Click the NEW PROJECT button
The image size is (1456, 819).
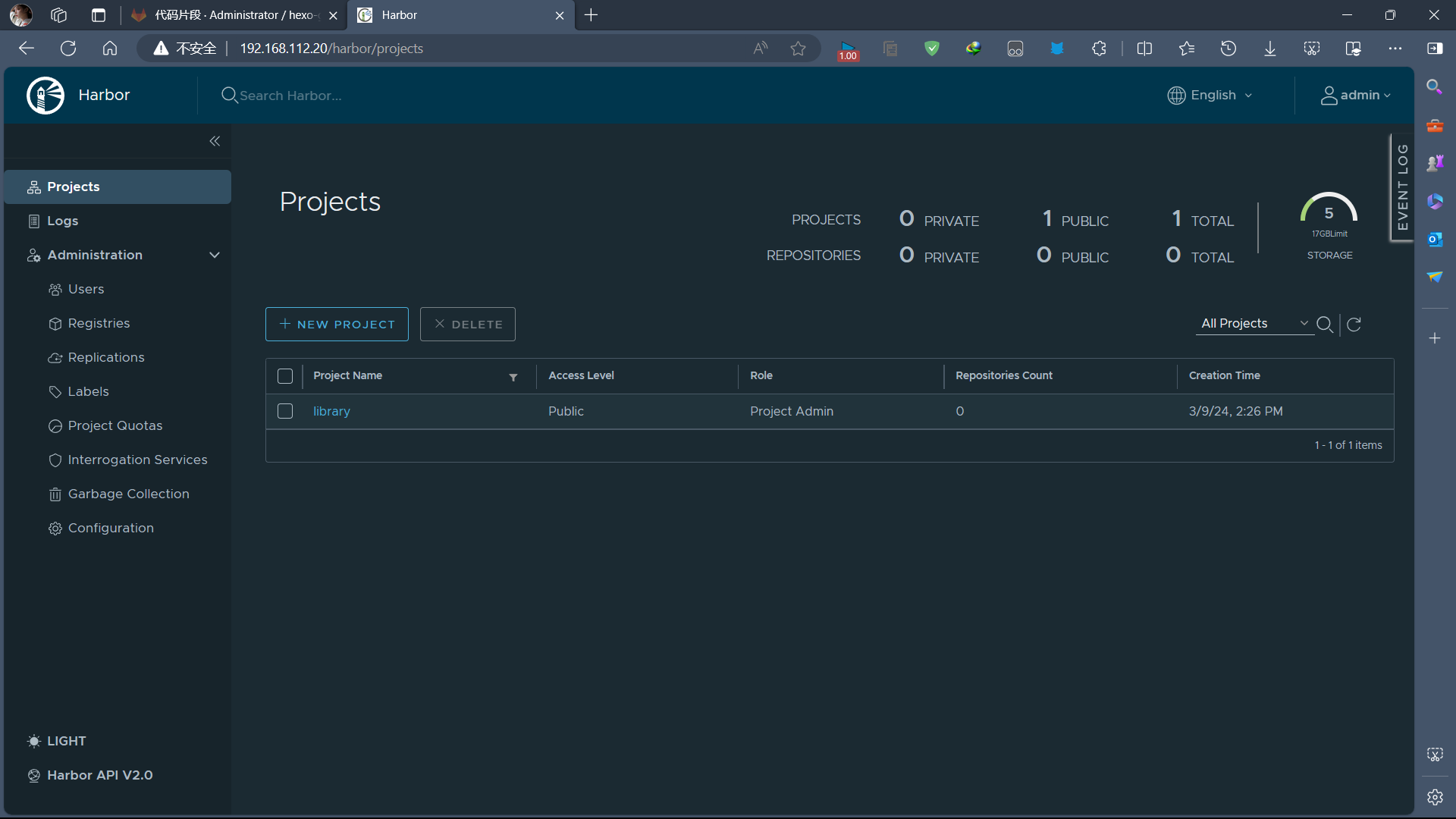coord(337,325)
